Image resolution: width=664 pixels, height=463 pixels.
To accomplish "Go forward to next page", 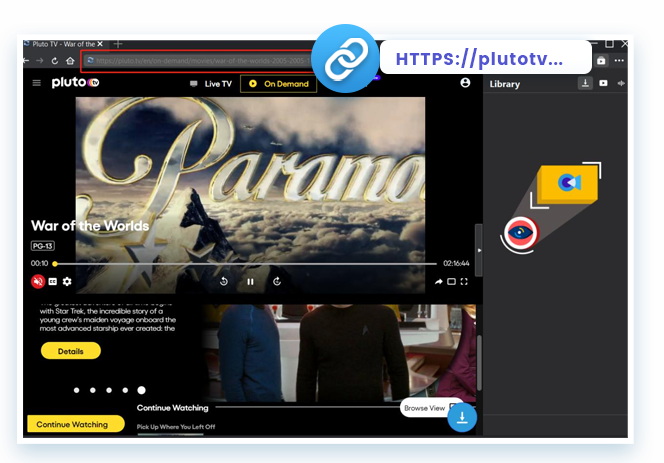I will click(x=40, y=61).
